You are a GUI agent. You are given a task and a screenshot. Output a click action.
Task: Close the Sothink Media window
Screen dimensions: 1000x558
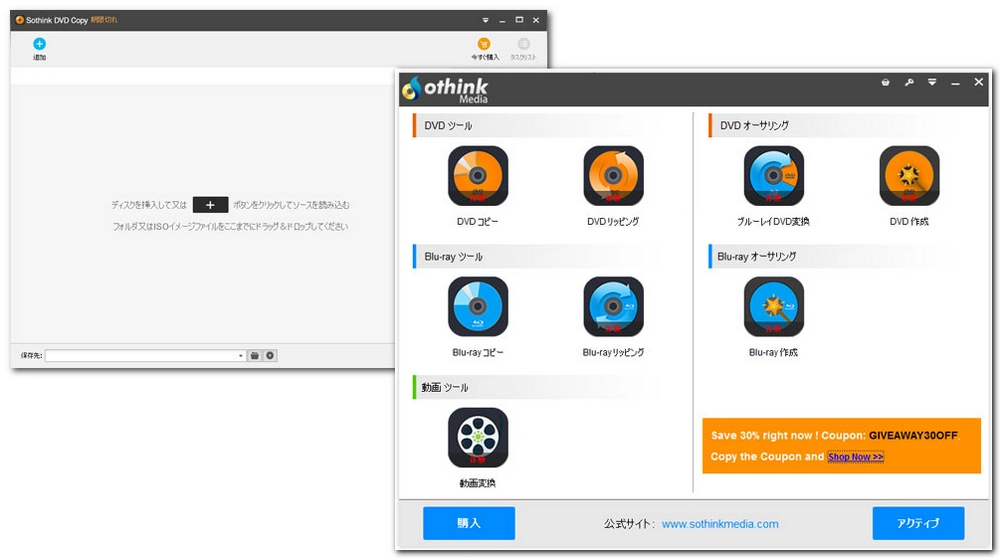pos(978,82)
